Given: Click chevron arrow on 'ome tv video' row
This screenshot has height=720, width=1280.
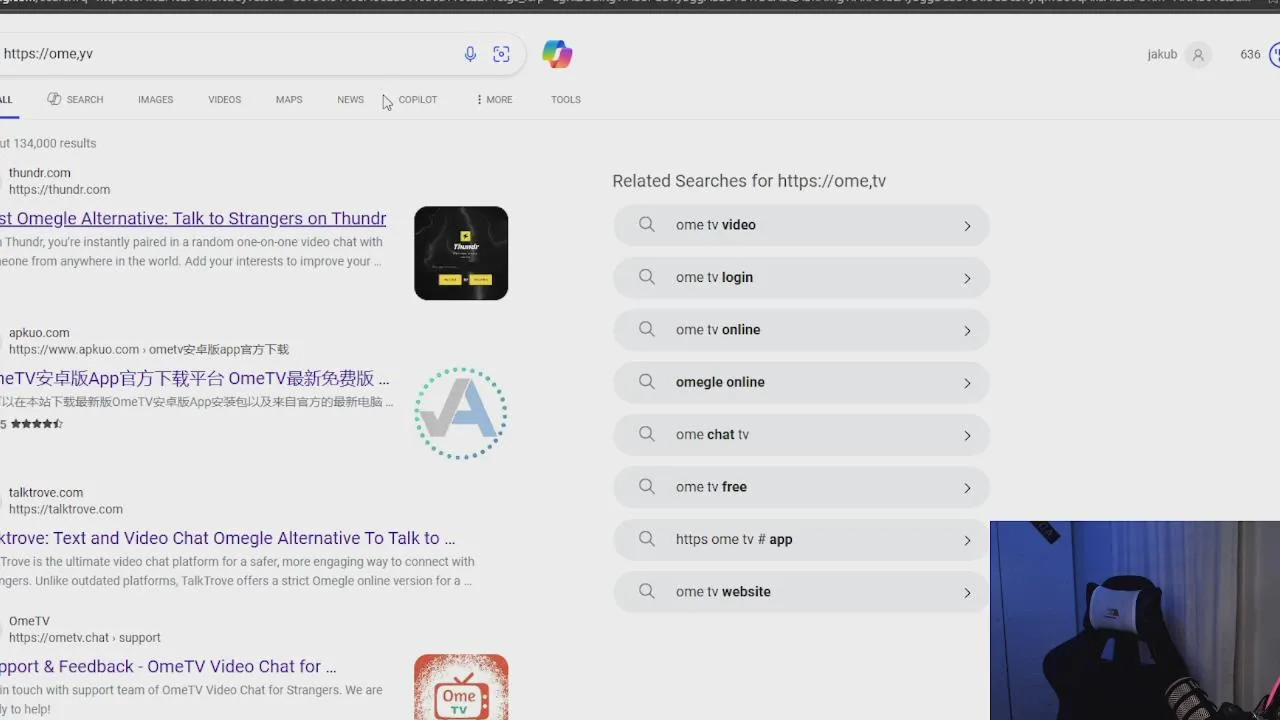Looking at the screenshot, I should (x=967, y=226).
